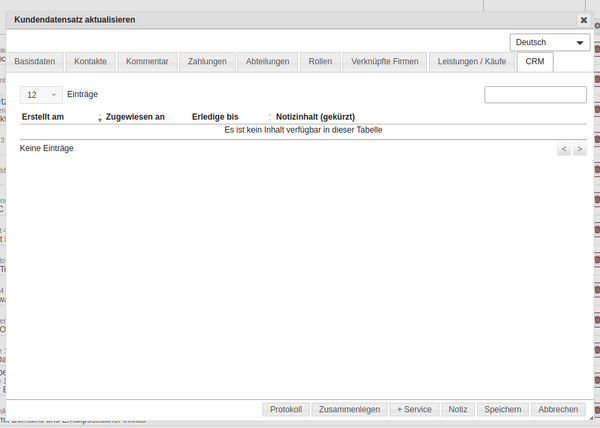This screenshot has height=428, width=600.
Task: Select the Zahlungen tab
Action: click(x=208, y=62)
